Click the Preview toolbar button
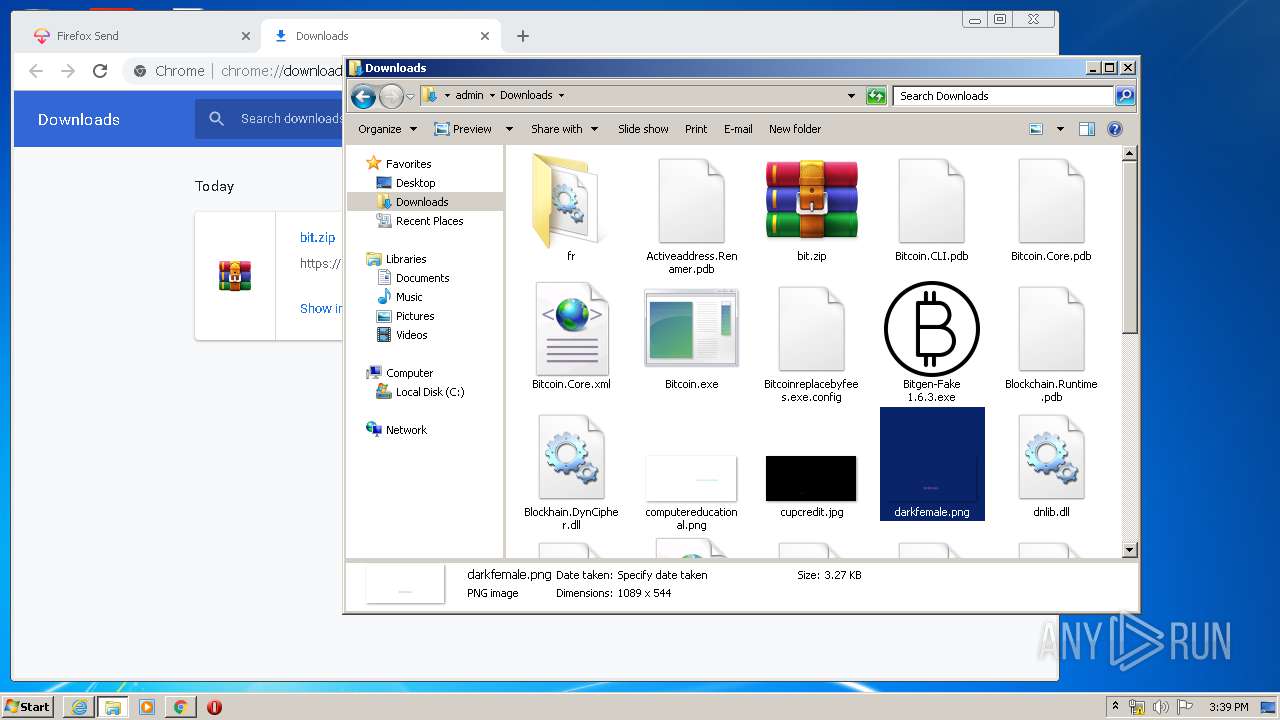 pyautogui.click(x=463, y=129)
